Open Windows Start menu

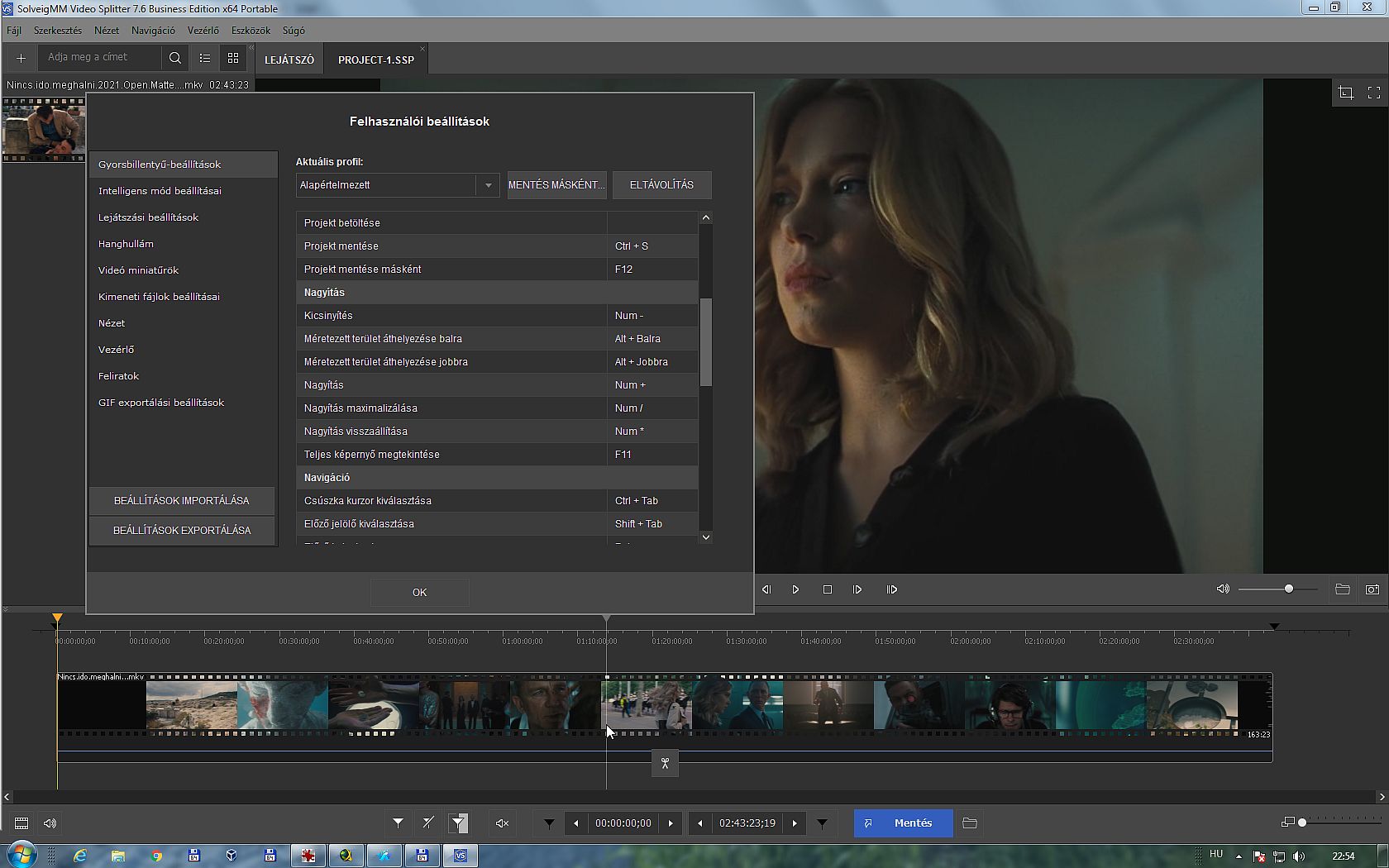[21, 855]
